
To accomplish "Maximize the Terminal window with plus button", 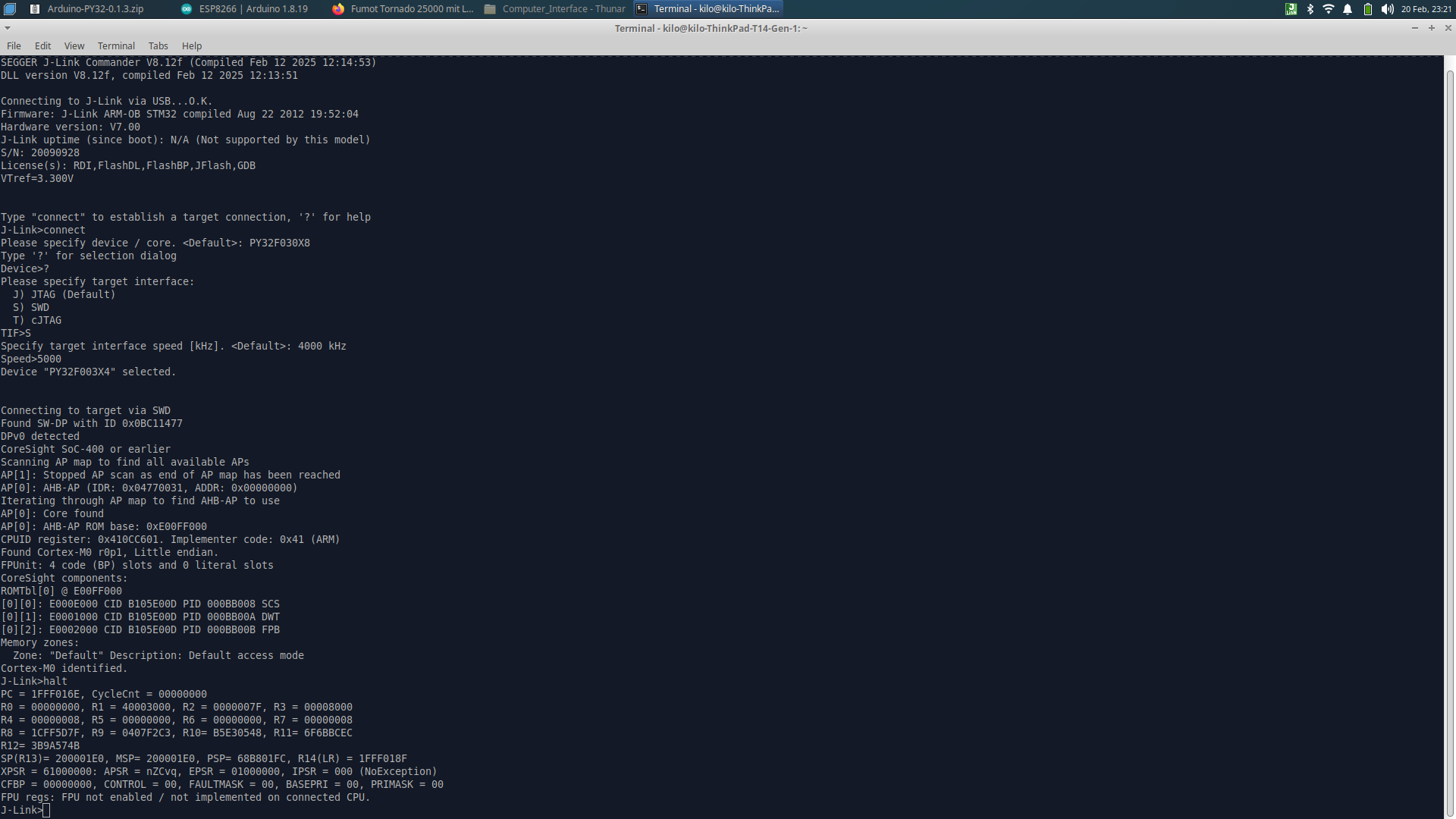I will (x=1432, y=28).
